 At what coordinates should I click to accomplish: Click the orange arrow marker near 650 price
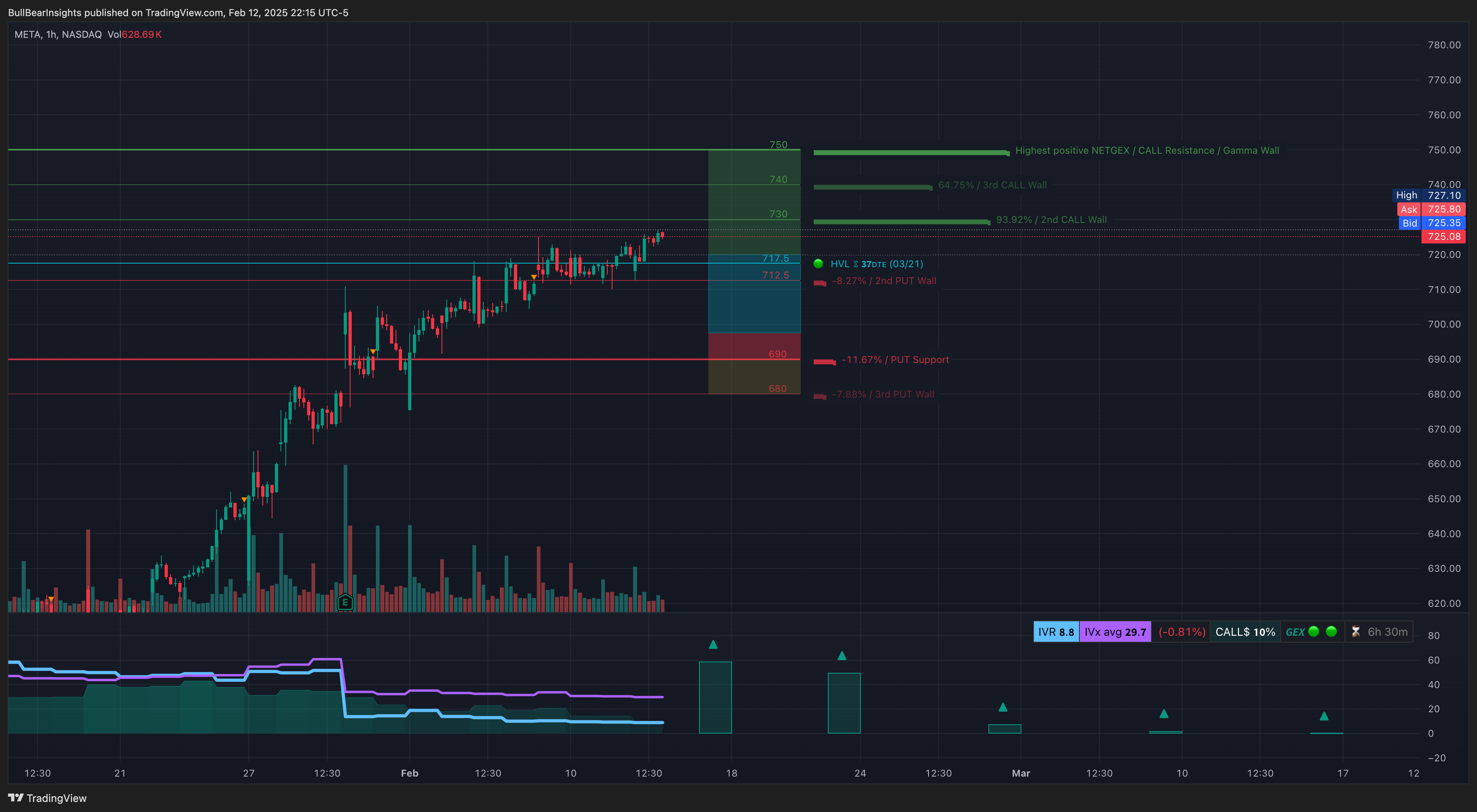[244, 499]
